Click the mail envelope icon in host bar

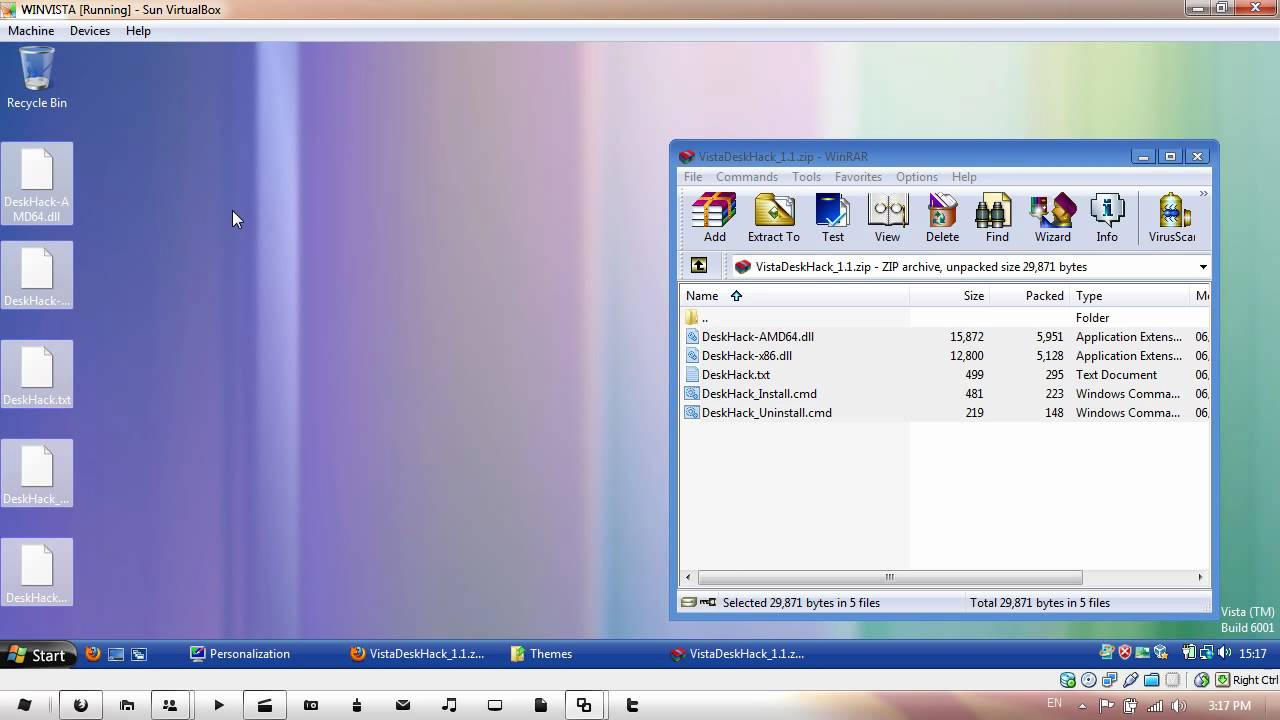coord(403,705)
